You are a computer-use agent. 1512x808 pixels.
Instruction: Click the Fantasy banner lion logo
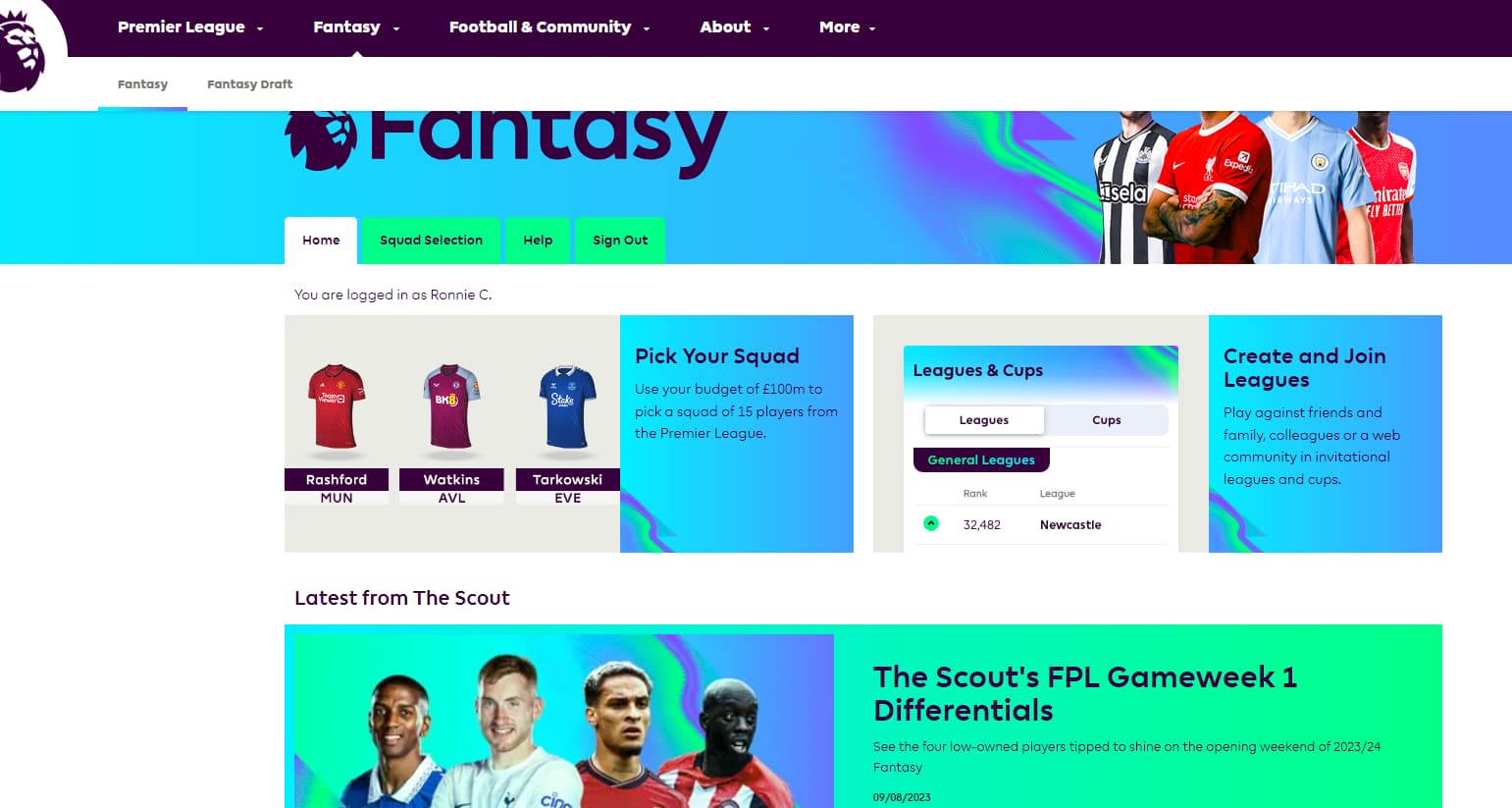(321, 140)
